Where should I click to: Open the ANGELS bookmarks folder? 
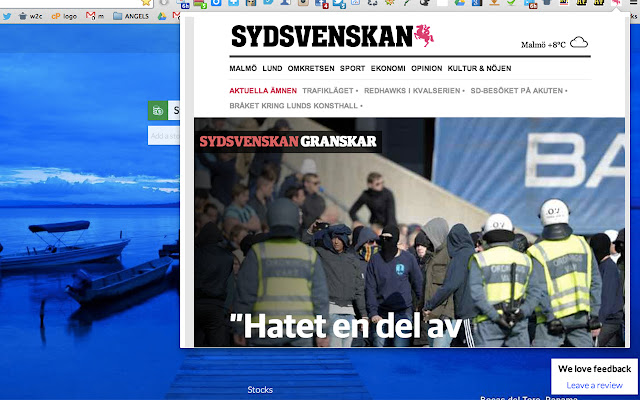pyautogui.click(x=131, y=16)
